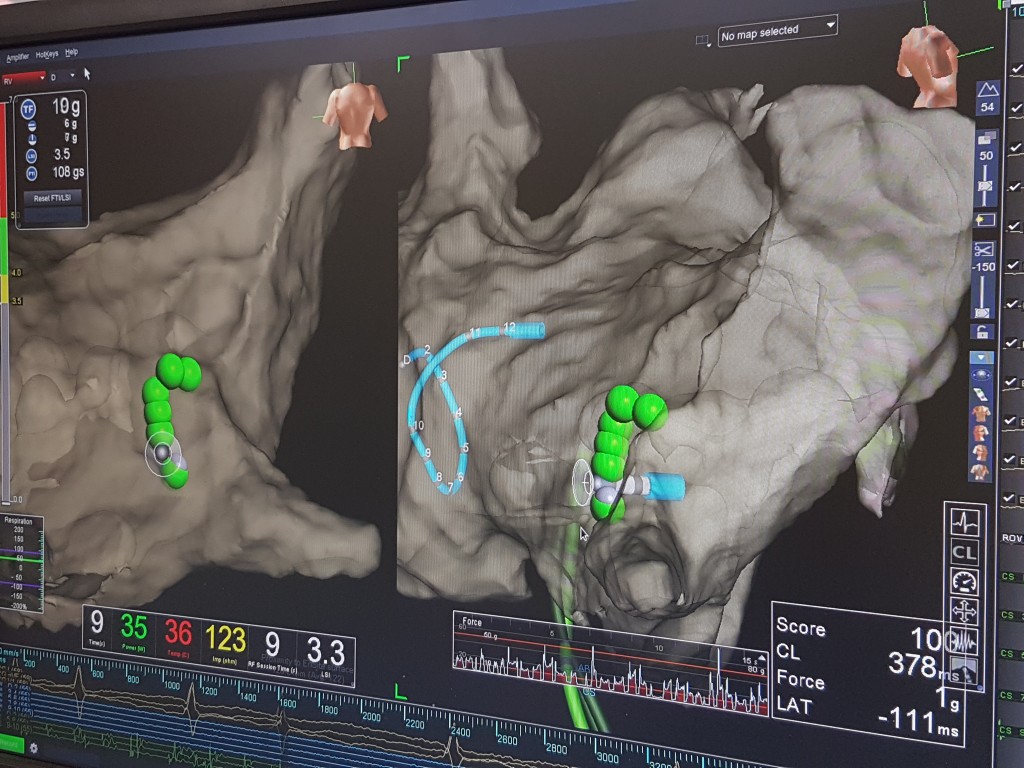1024x768 pixels.
Task: Click the four-way move arrows icon
Action: point(965,612)
